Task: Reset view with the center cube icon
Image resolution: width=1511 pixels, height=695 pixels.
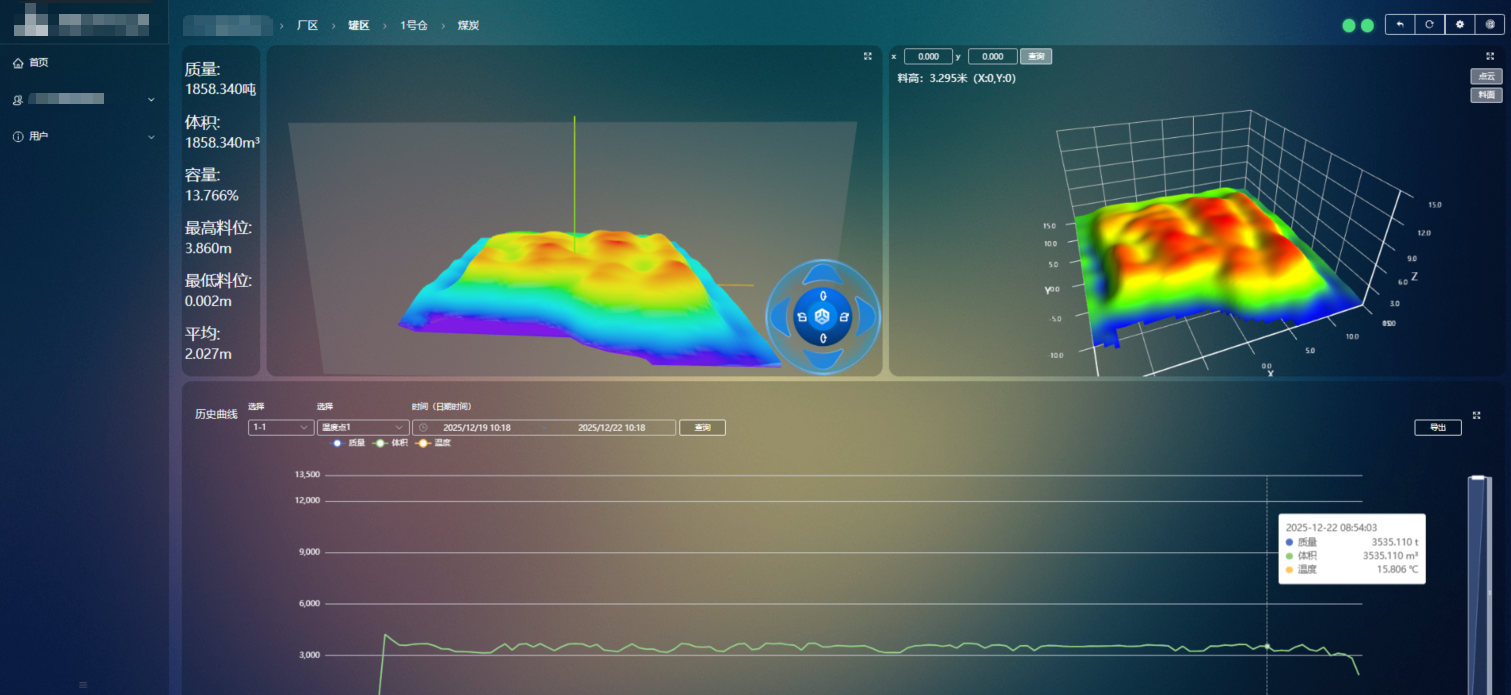Action: [823, 317]
